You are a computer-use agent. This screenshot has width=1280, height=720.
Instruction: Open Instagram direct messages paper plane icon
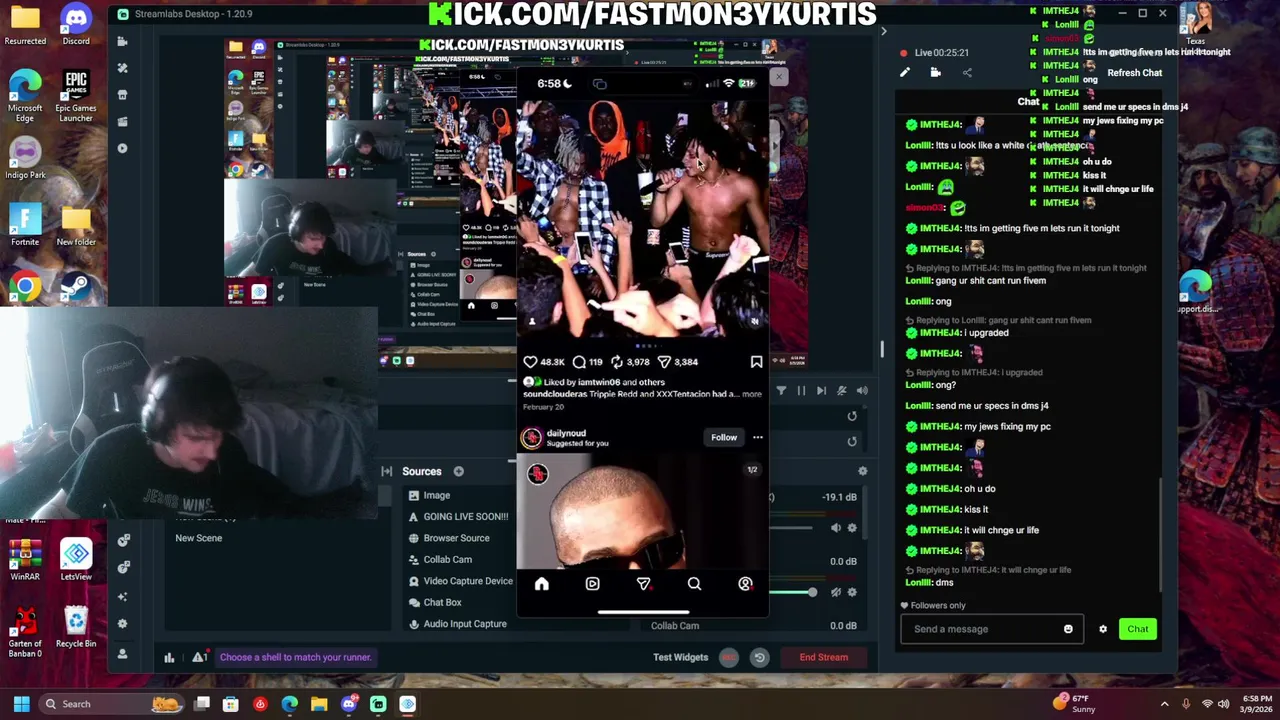pyautogui.click(x=643, y=584)
